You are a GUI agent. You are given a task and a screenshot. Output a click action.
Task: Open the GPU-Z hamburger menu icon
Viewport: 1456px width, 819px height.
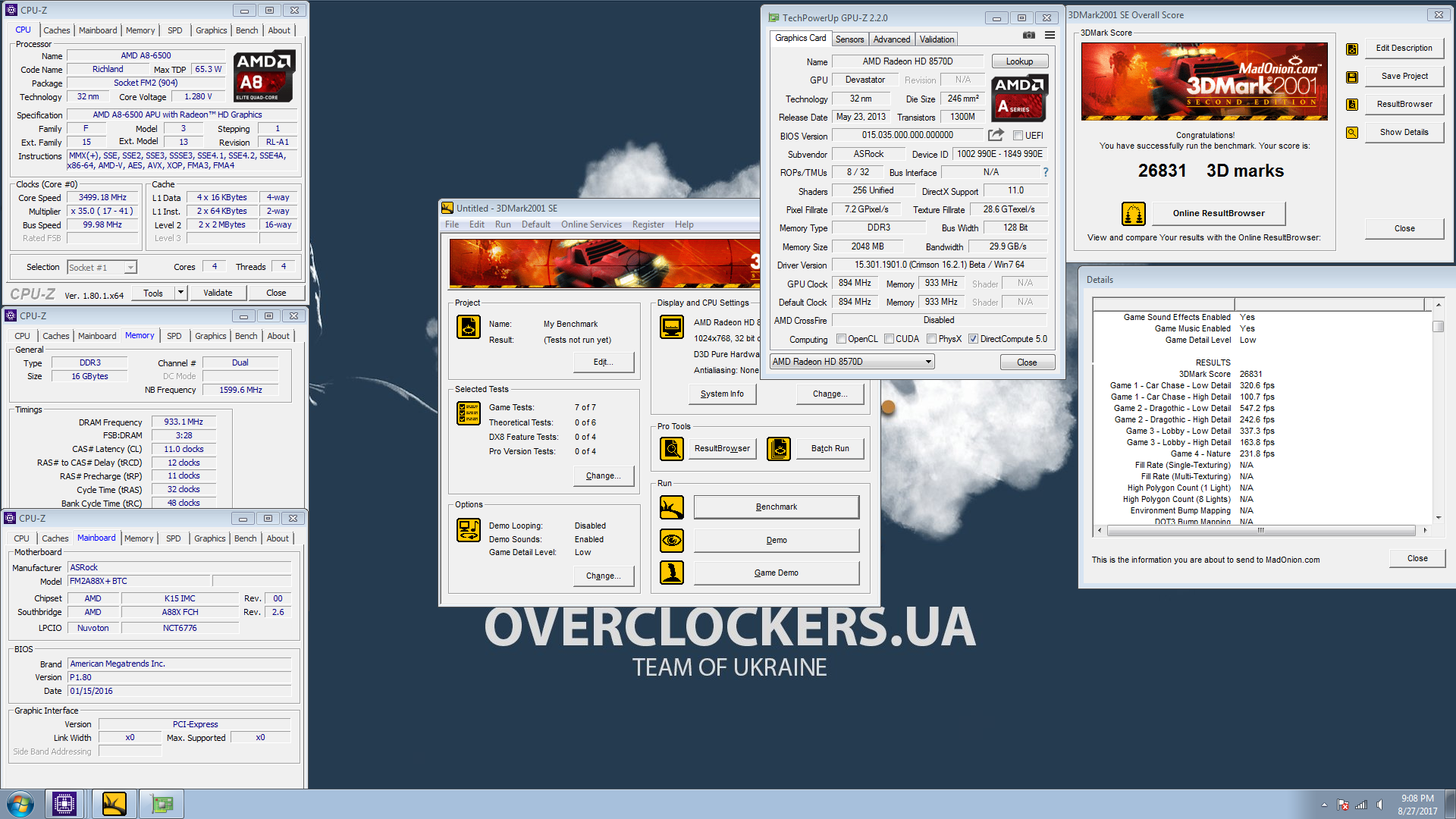[x=1050, y=35]
